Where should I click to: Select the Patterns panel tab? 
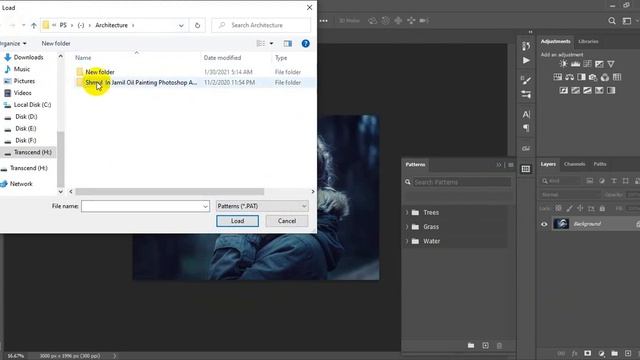pyautogui.click(x=415, y=164)
